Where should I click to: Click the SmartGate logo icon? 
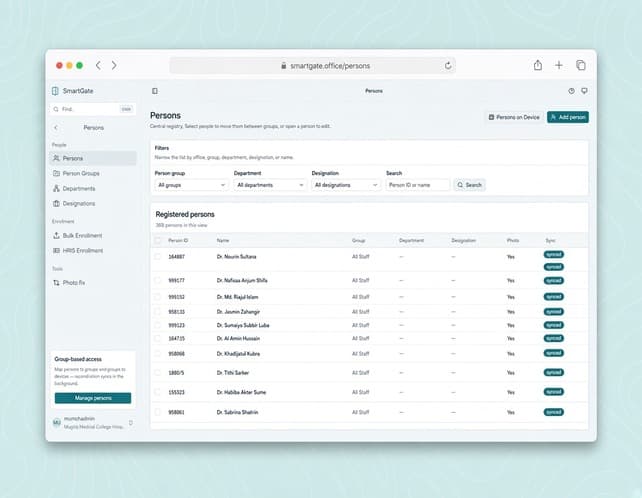click(55, 91)
